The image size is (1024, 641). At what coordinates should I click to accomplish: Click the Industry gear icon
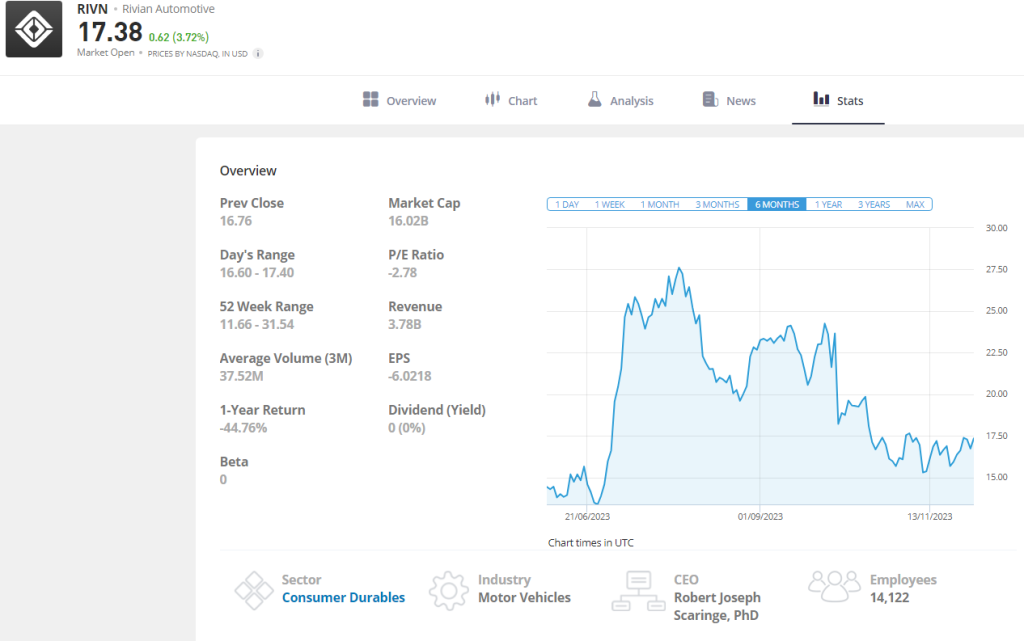click(449, 590)
